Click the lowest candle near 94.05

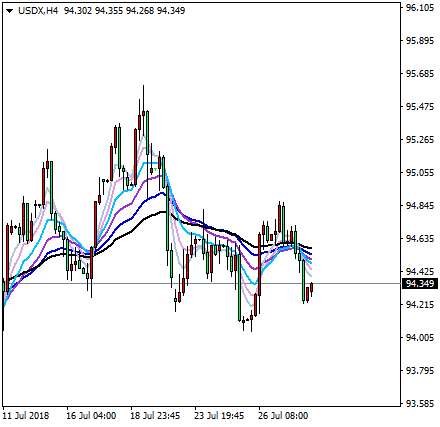point(251,320)
